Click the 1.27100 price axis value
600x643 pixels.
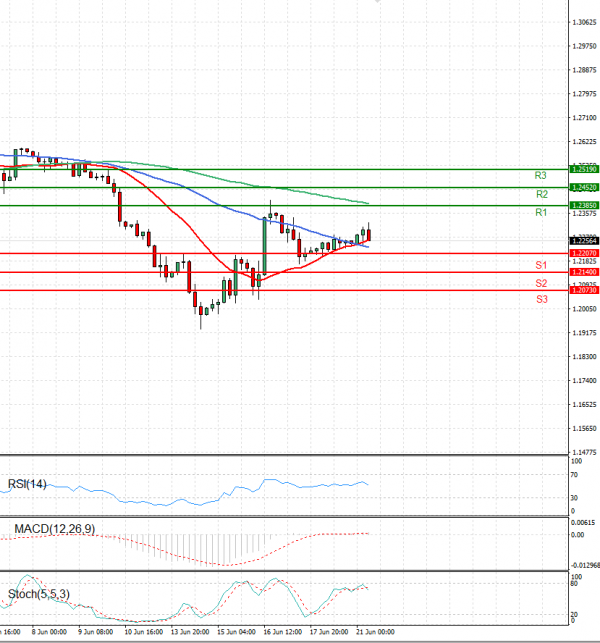[x=584, y=118]
